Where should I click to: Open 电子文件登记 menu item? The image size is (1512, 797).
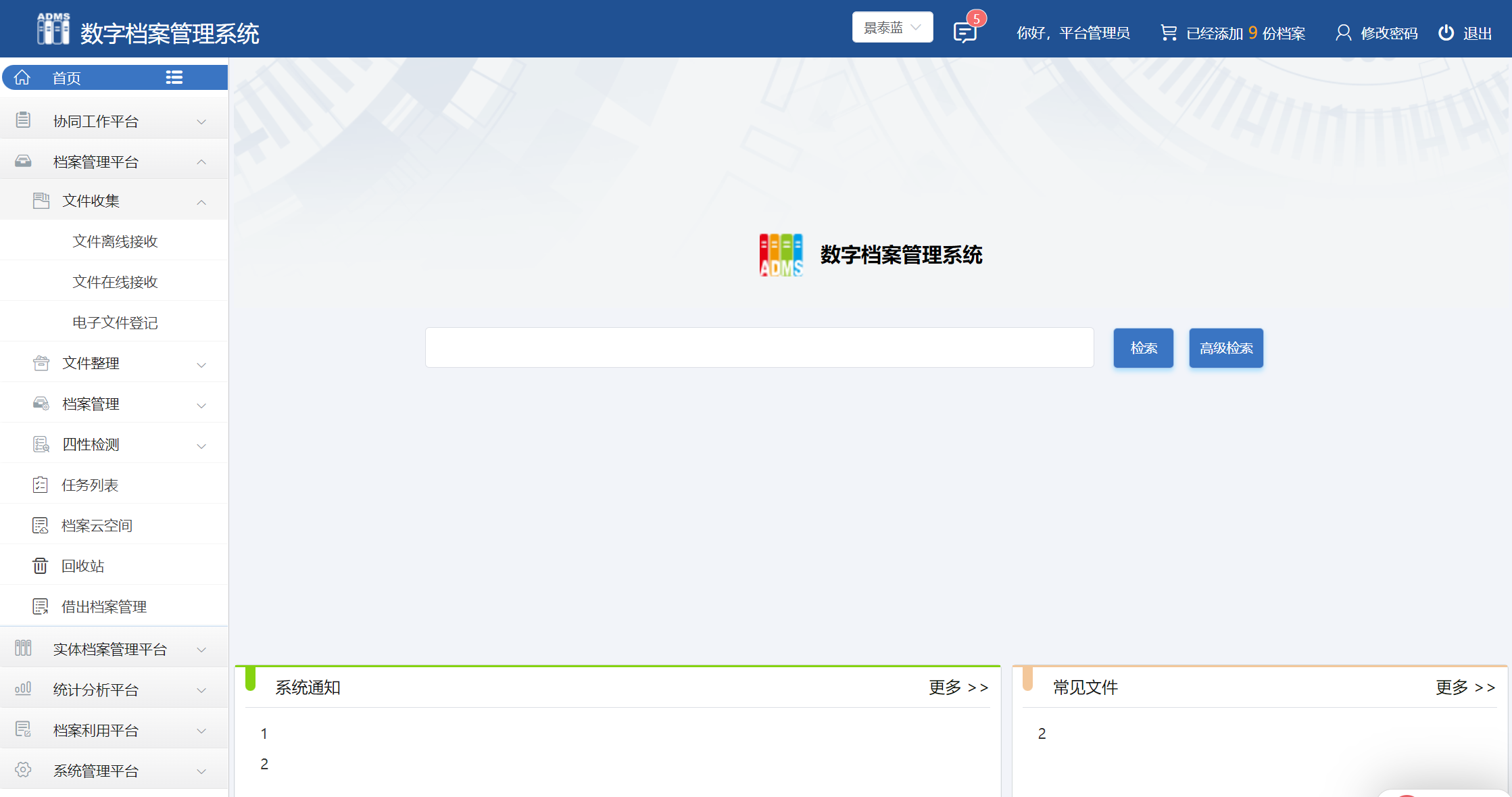(115, 322)
